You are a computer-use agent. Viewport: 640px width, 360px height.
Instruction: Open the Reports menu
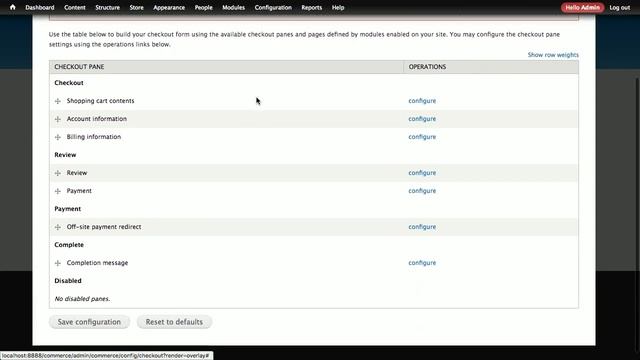tap(311, 7)
